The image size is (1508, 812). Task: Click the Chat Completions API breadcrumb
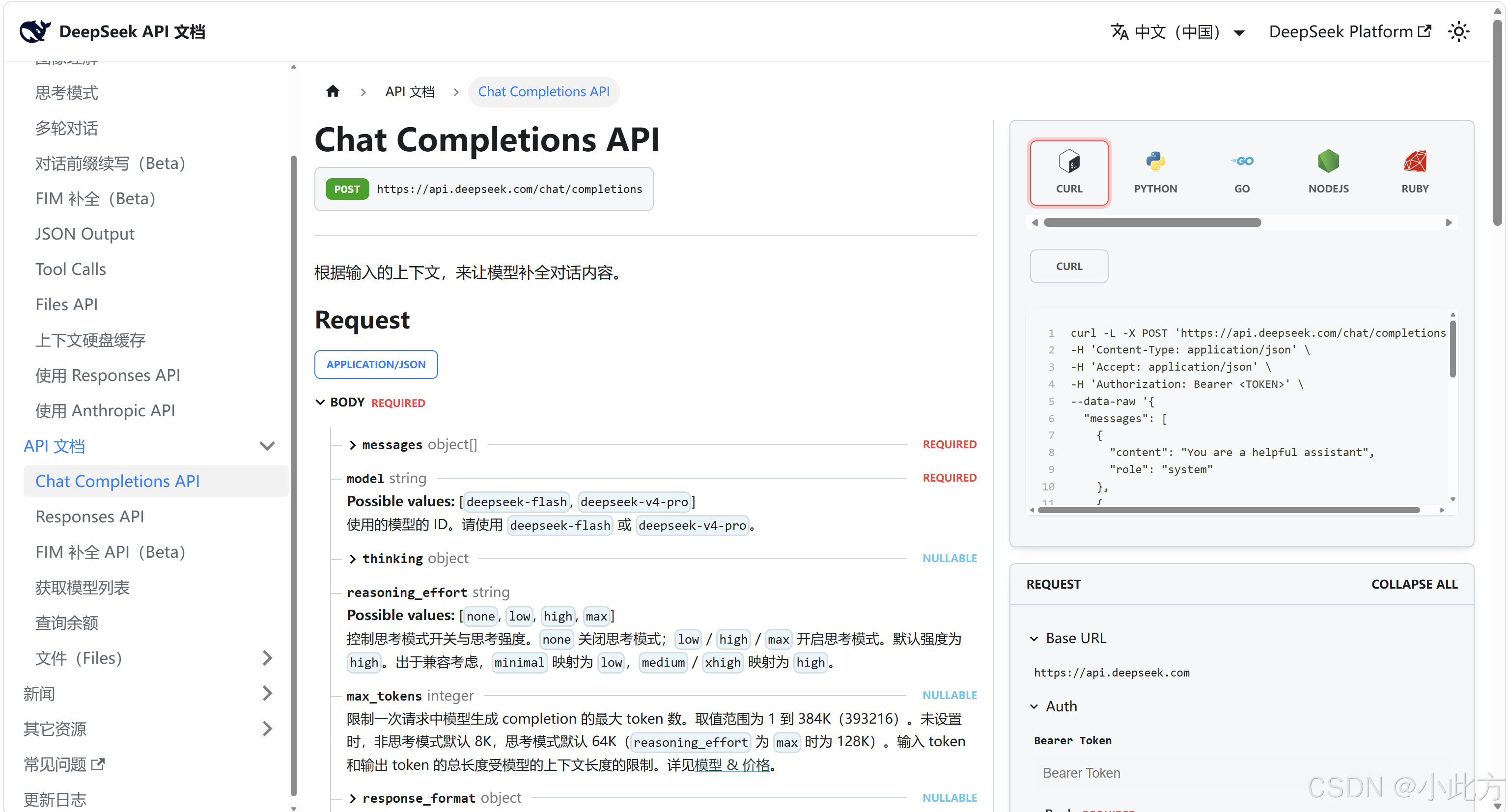tap(543, 92)
